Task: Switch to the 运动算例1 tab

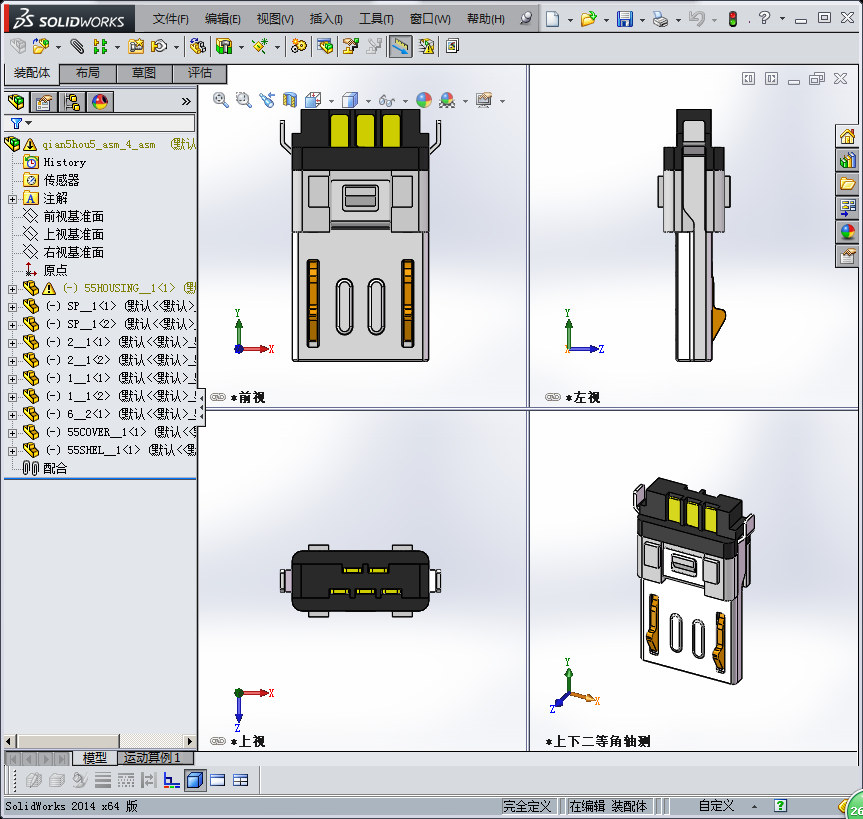Action: (152, 758)
